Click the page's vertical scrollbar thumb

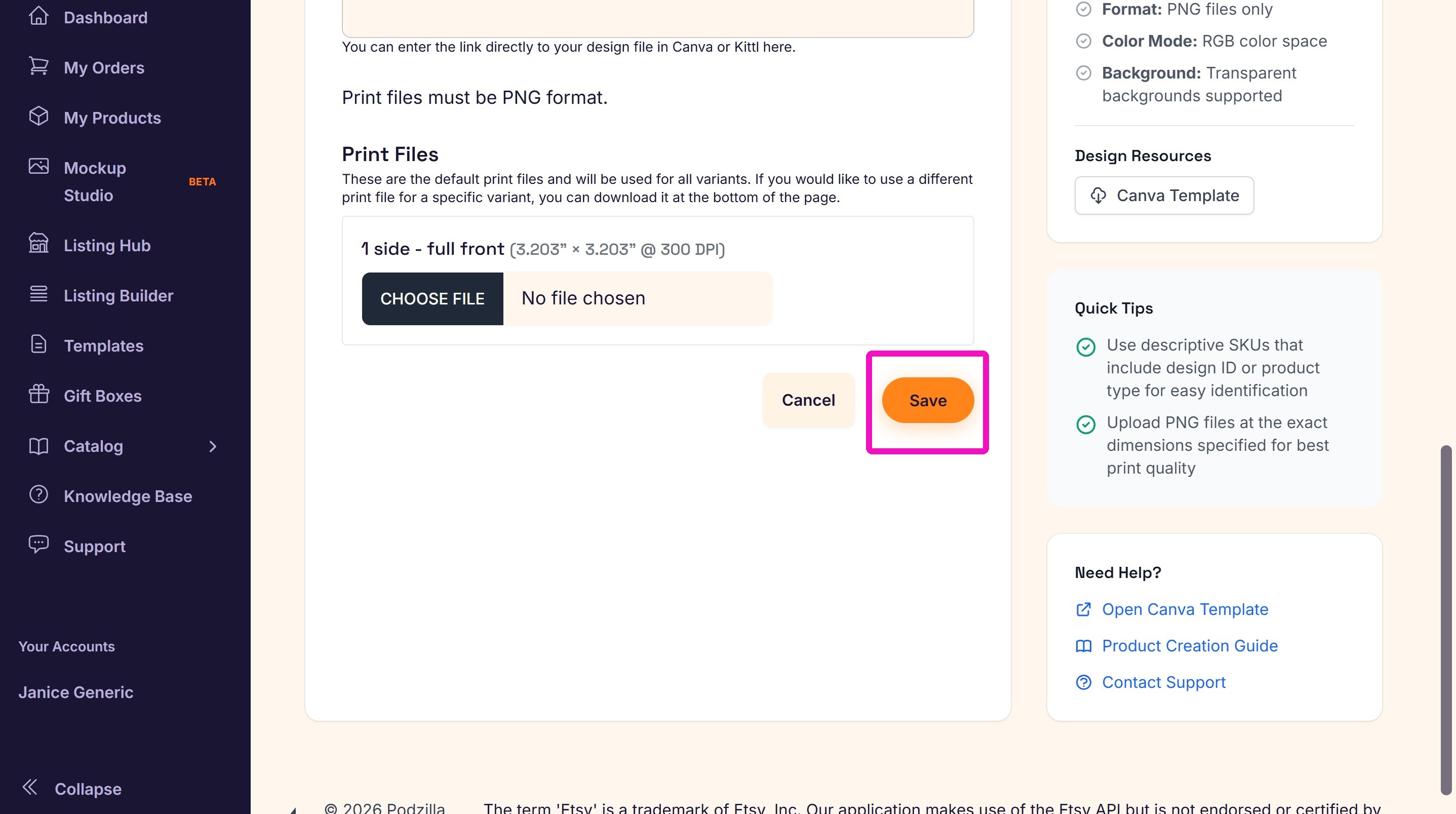tap(1445, 620)
